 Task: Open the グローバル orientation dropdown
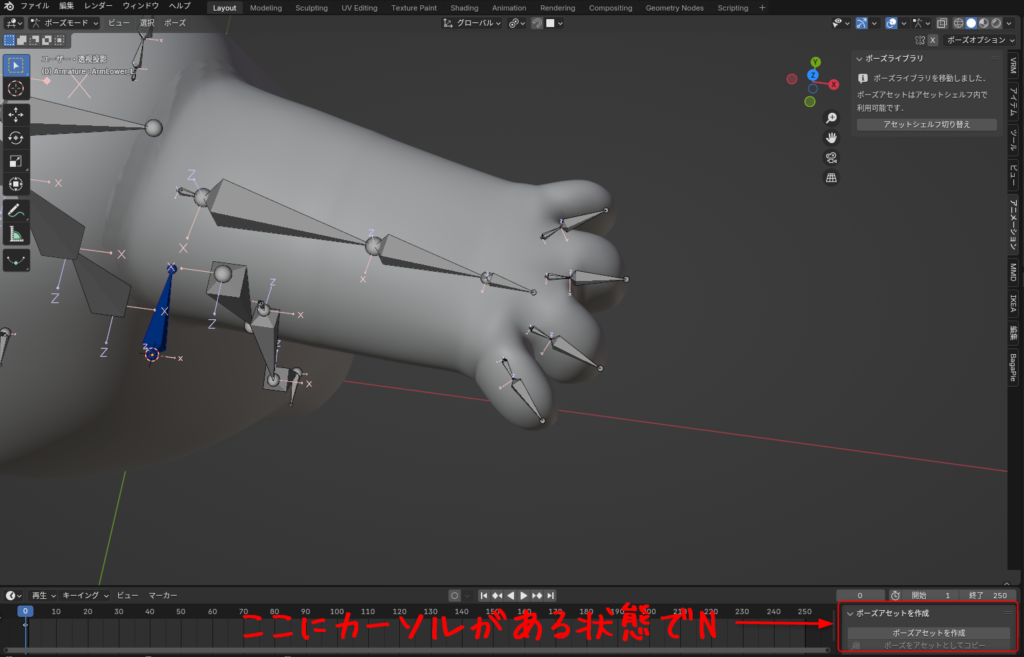click(x=472, y=23)
